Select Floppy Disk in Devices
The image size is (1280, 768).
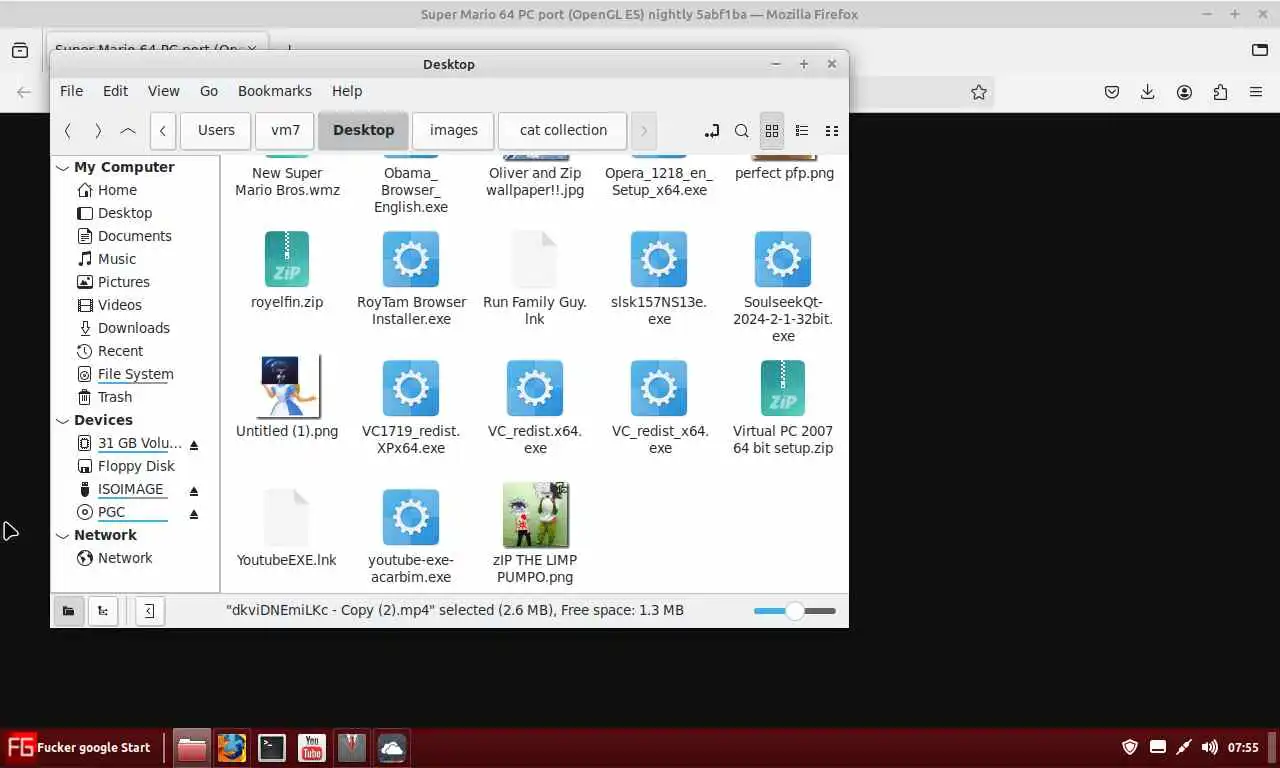coord(136,466)
